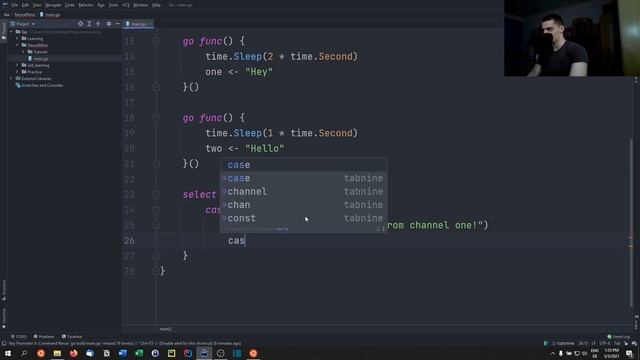Image resolution: width=640 pixels, height=360 pixels.
Task: Expand the old_learning folder
Action: coord(17,65)
